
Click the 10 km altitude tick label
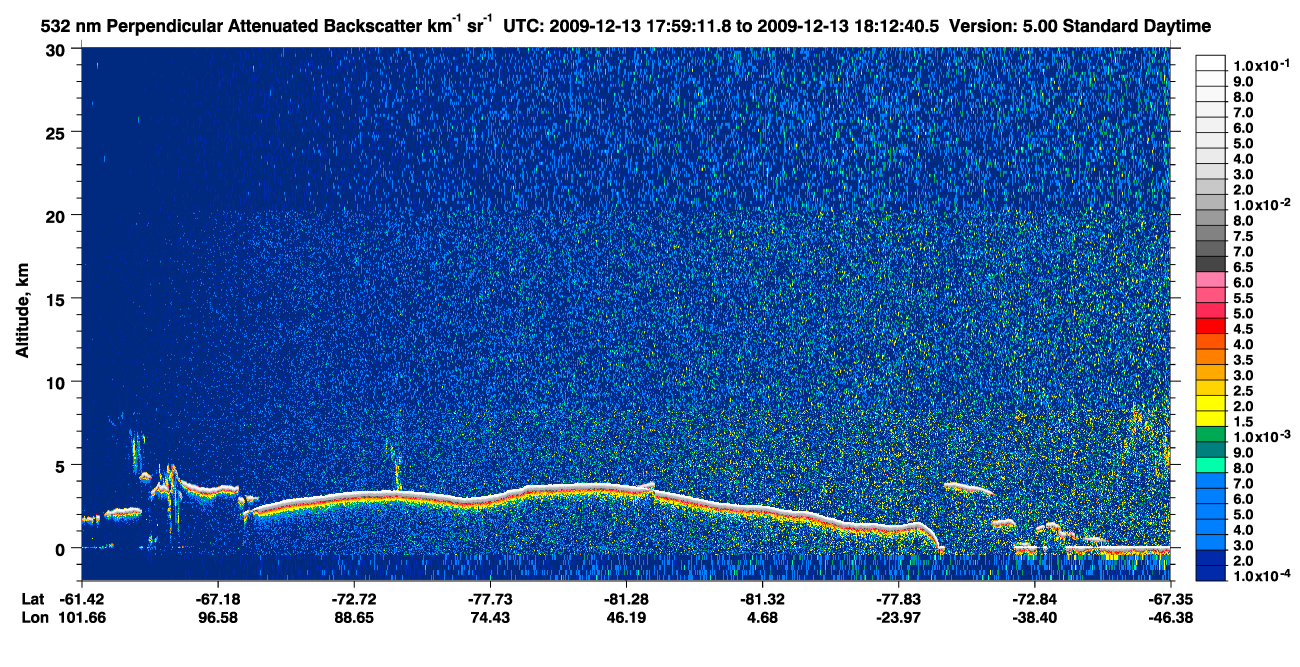(x=58, y=382)
